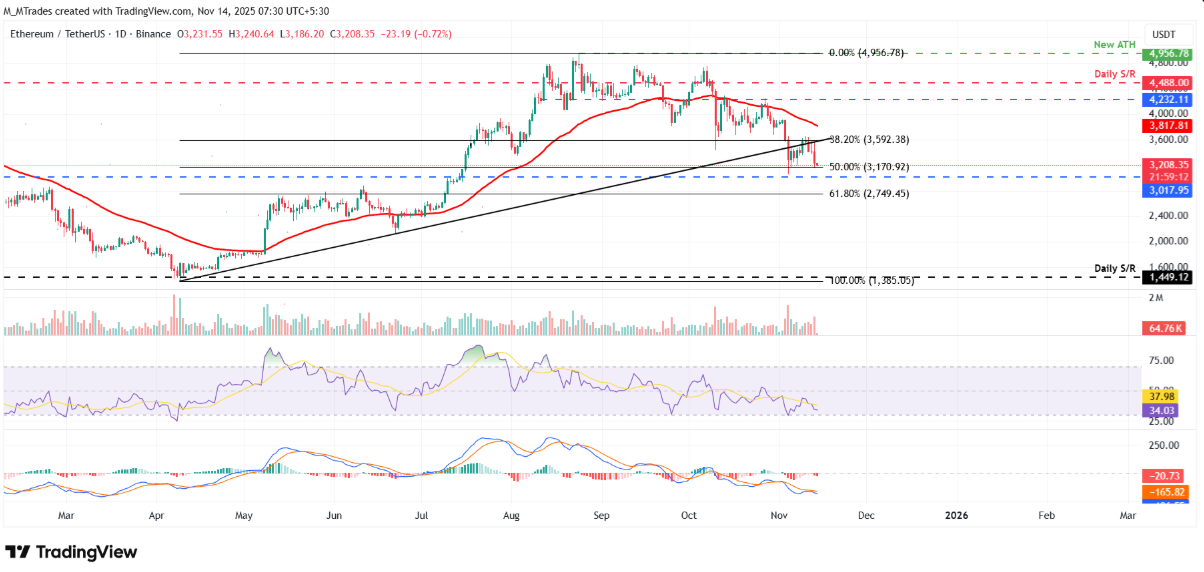This screenshot has width=1204, height=572.
Task: Click the TradingView logo icon
Action: [18, 552]
